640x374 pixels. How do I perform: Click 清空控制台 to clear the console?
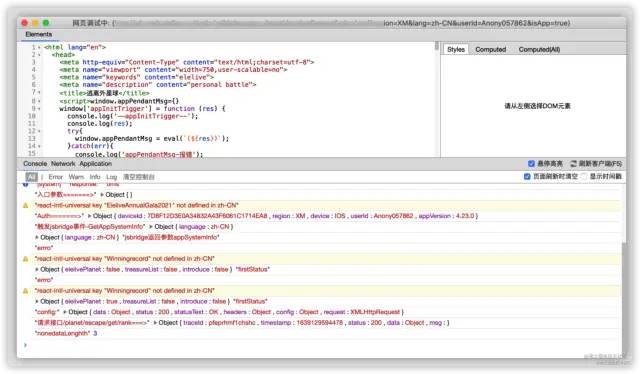click(x=139, y=177)
